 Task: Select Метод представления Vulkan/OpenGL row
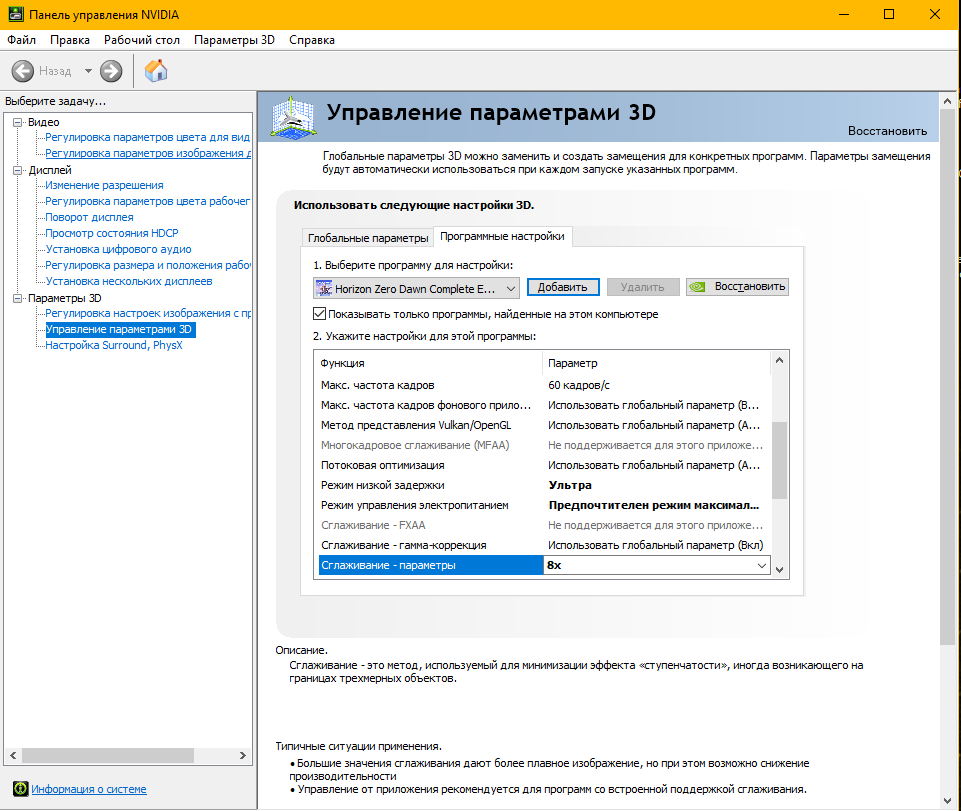click(x=544, y=425)
